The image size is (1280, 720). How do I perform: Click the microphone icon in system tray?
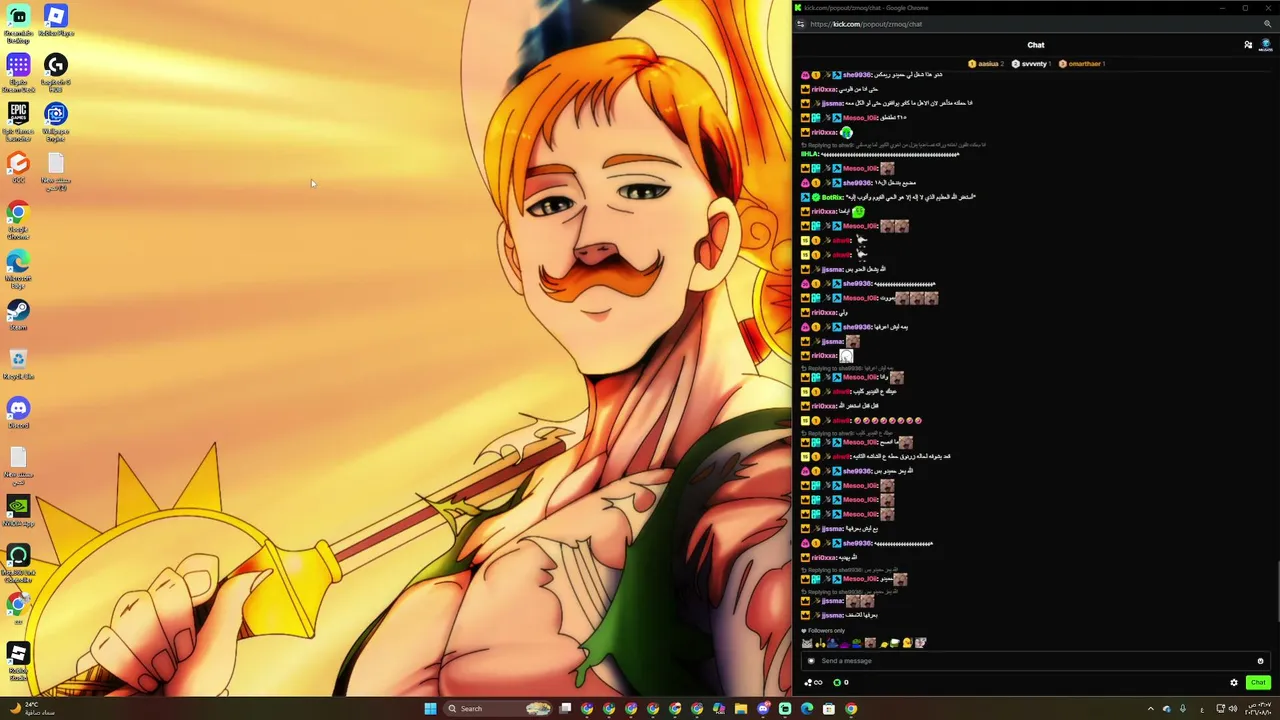point(1182,709)
